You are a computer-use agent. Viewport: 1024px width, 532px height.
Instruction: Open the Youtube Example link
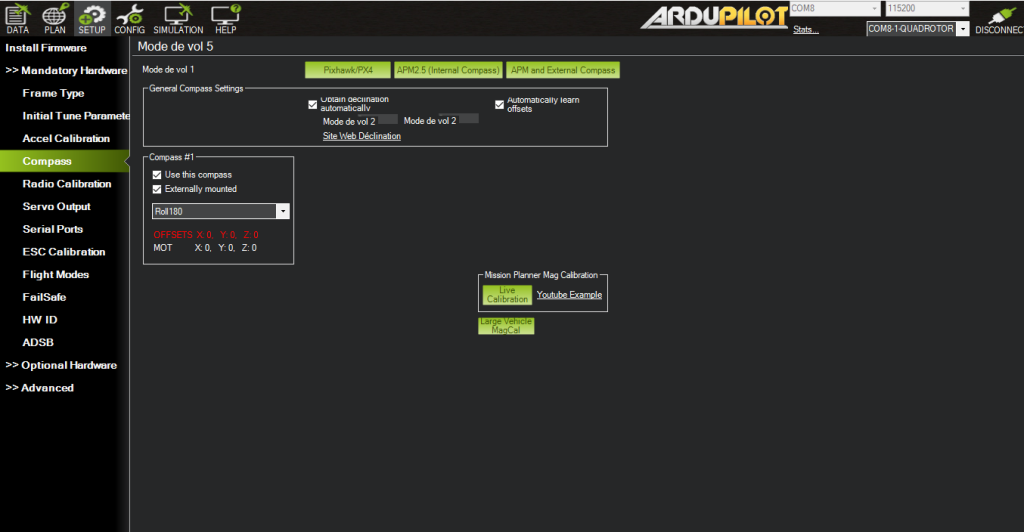click(x=569, y=295)
